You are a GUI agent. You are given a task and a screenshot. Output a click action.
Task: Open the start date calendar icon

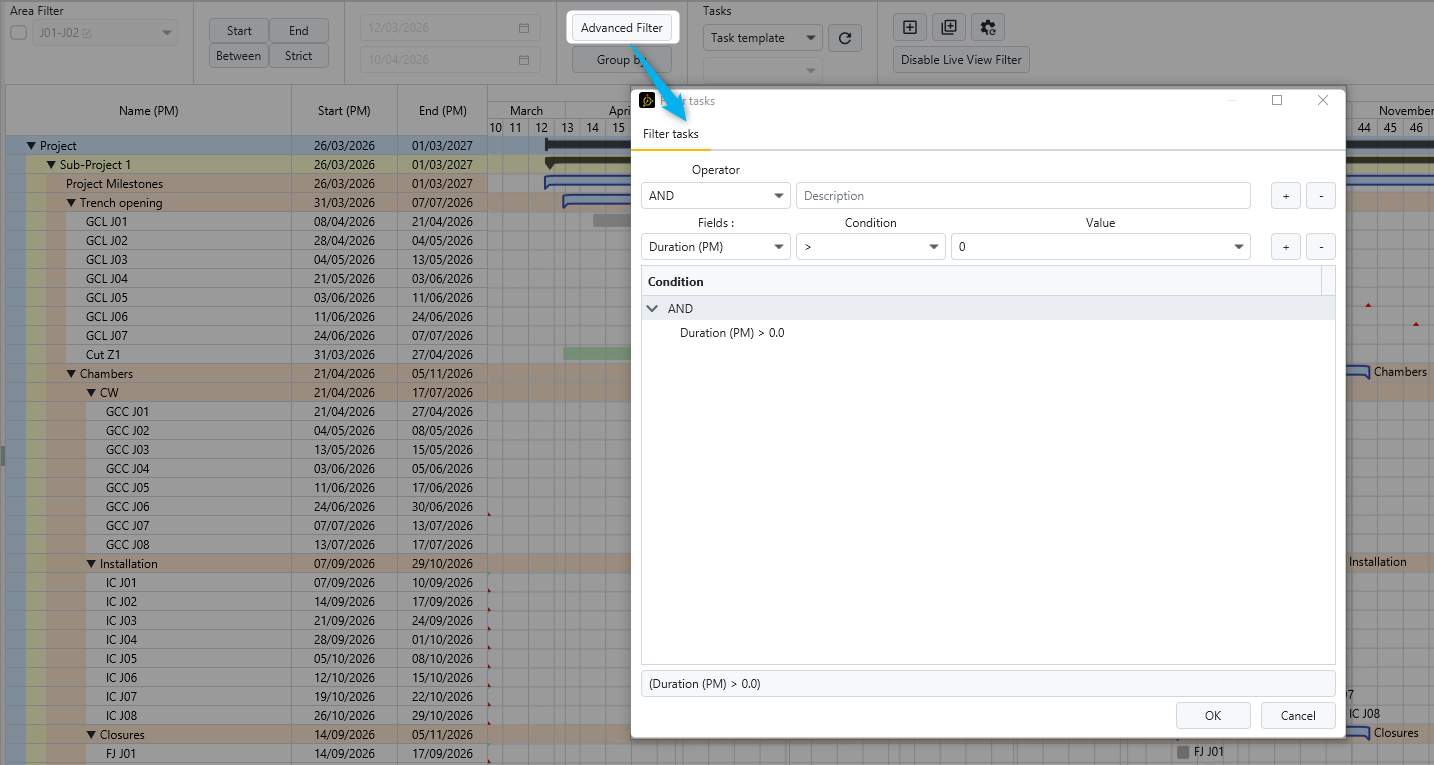pyautogui.click(x=524, y=29)
